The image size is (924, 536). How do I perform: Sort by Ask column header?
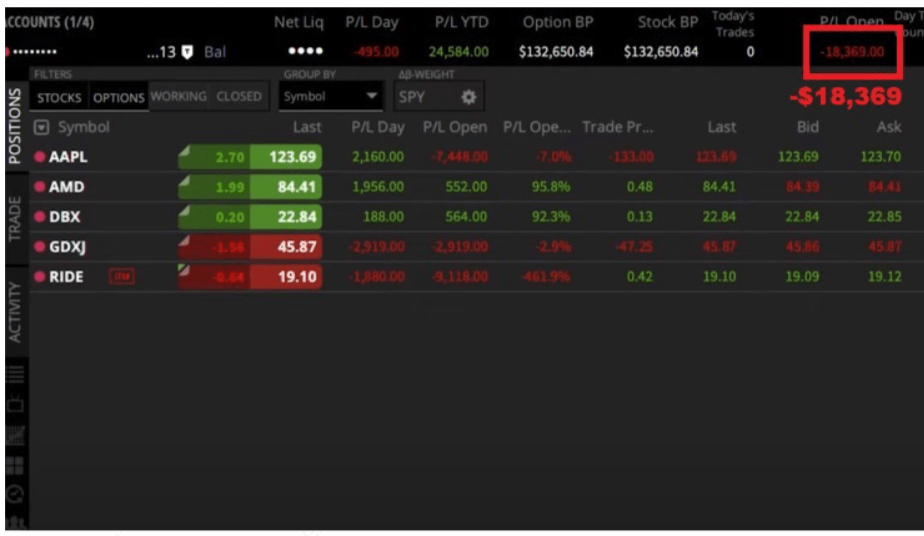(889, 127)
